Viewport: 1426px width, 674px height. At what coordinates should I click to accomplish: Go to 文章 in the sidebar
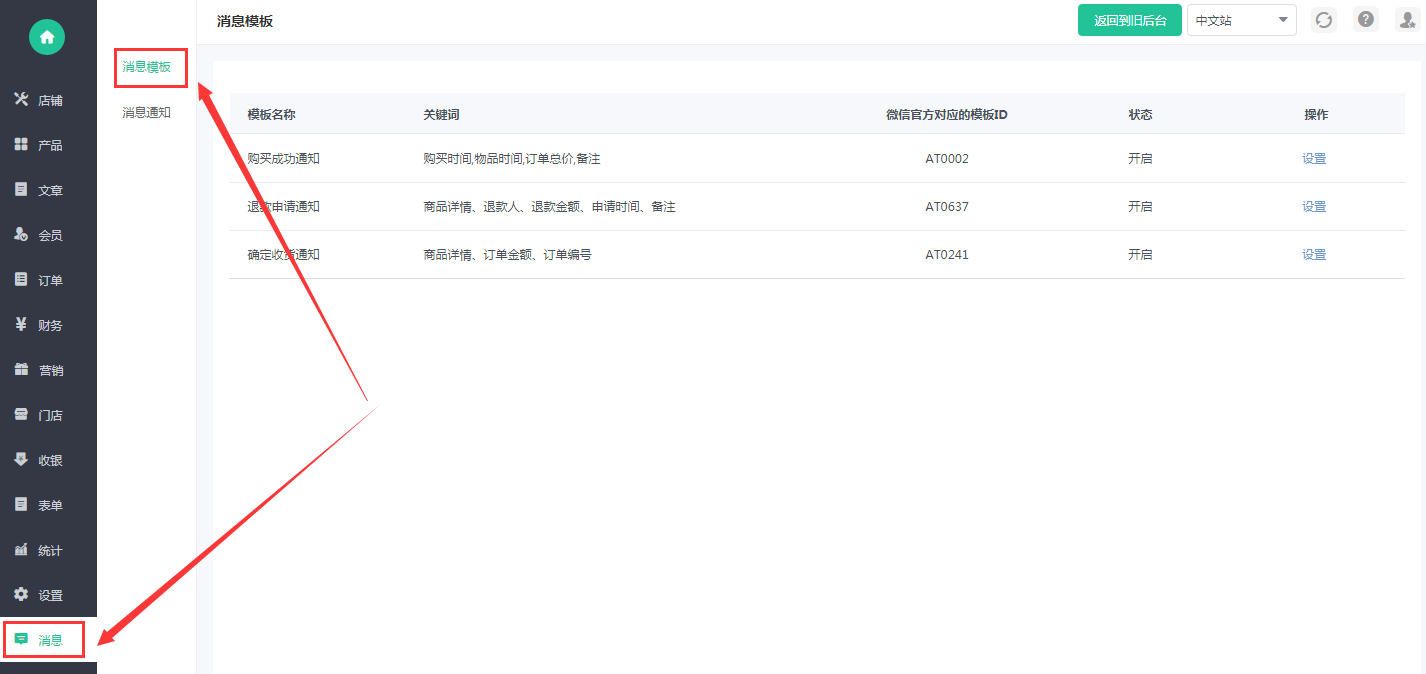pyautogui.click(x=48, y=190)
